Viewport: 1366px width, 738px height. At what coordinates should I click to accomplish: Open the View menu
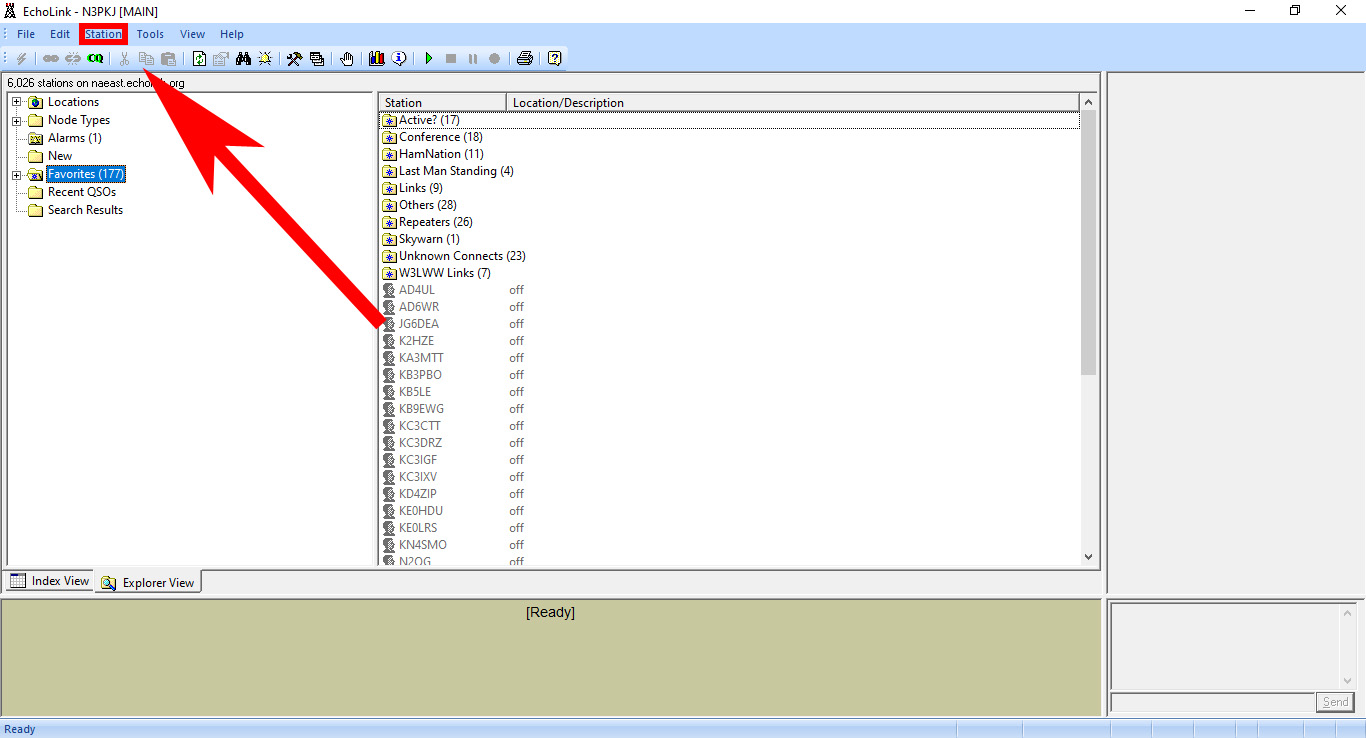193,34
